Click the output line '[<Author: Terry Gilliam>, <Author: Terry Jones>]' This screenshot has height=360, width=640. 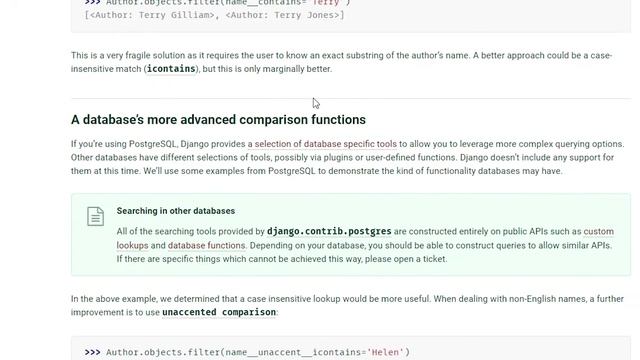point(214,15)
